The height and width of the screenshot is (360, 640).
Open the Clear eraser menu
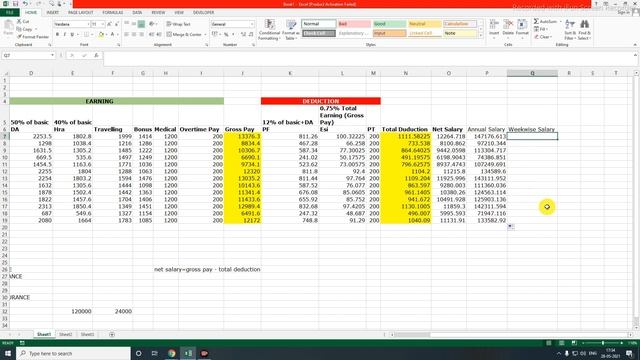(x=542, y=37)
